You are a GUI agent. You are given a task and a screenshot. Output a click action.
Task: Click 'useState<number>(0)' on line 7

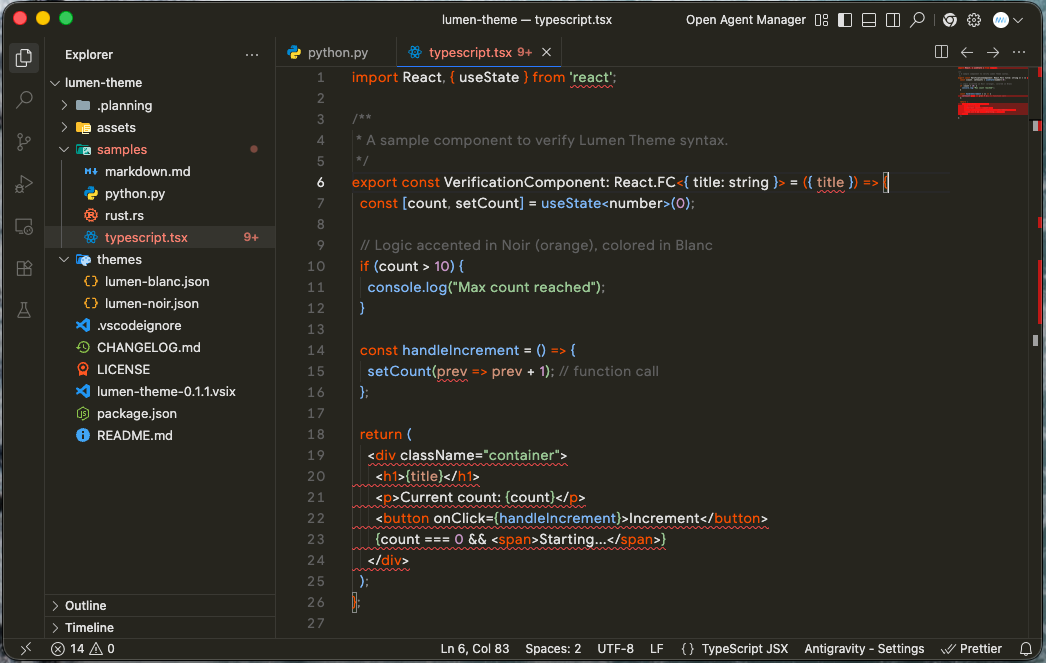[x=616, y=203]
